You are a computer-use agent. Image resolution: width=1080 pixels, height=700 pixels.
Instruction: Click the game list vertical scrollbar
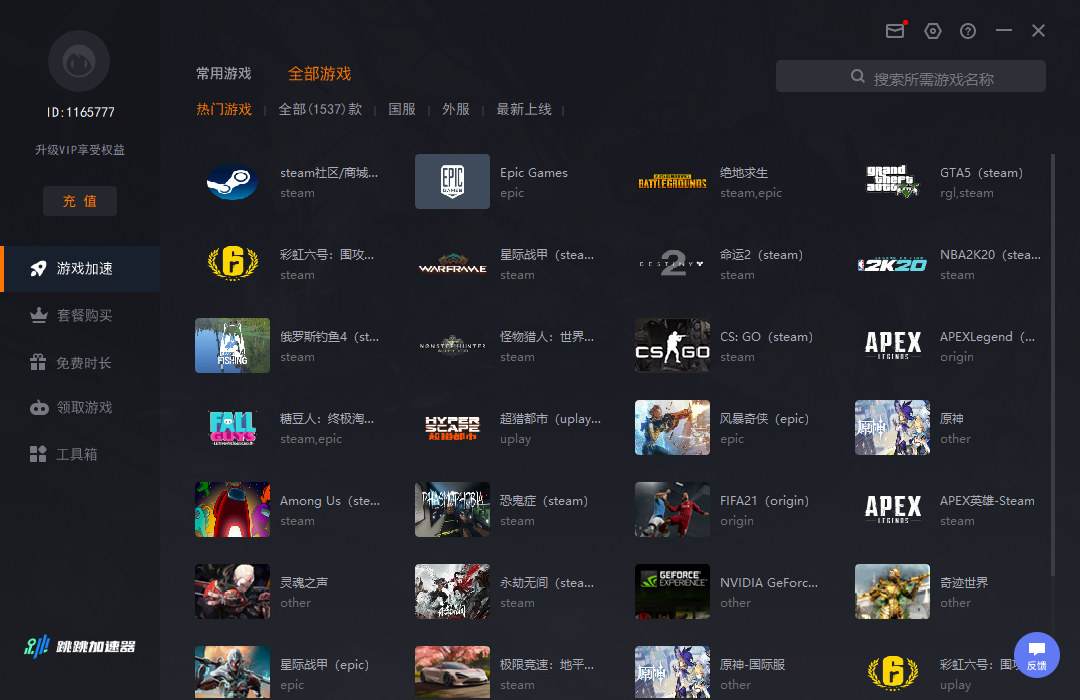(1052, 365)
